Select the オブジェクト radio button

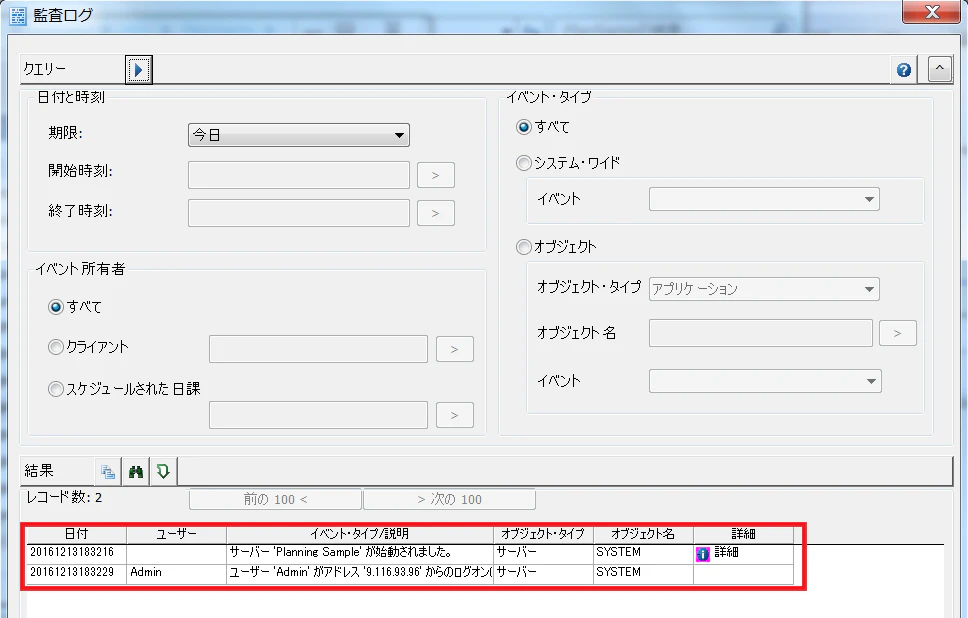524,247
